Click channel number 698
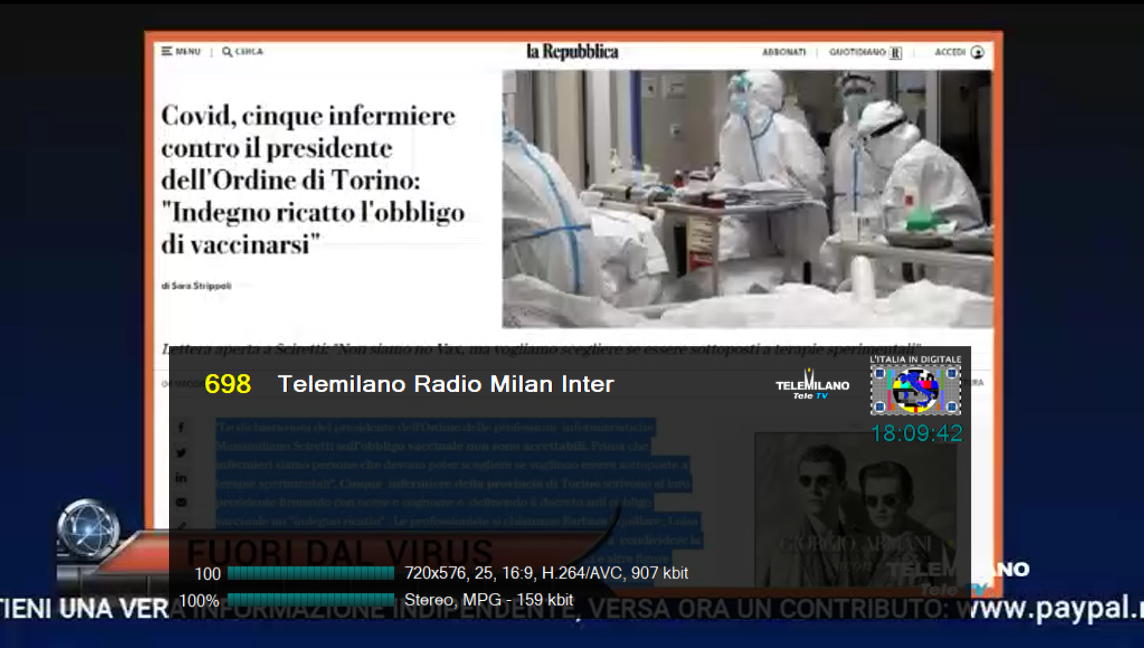The image size is (1144, 648). 228,384
